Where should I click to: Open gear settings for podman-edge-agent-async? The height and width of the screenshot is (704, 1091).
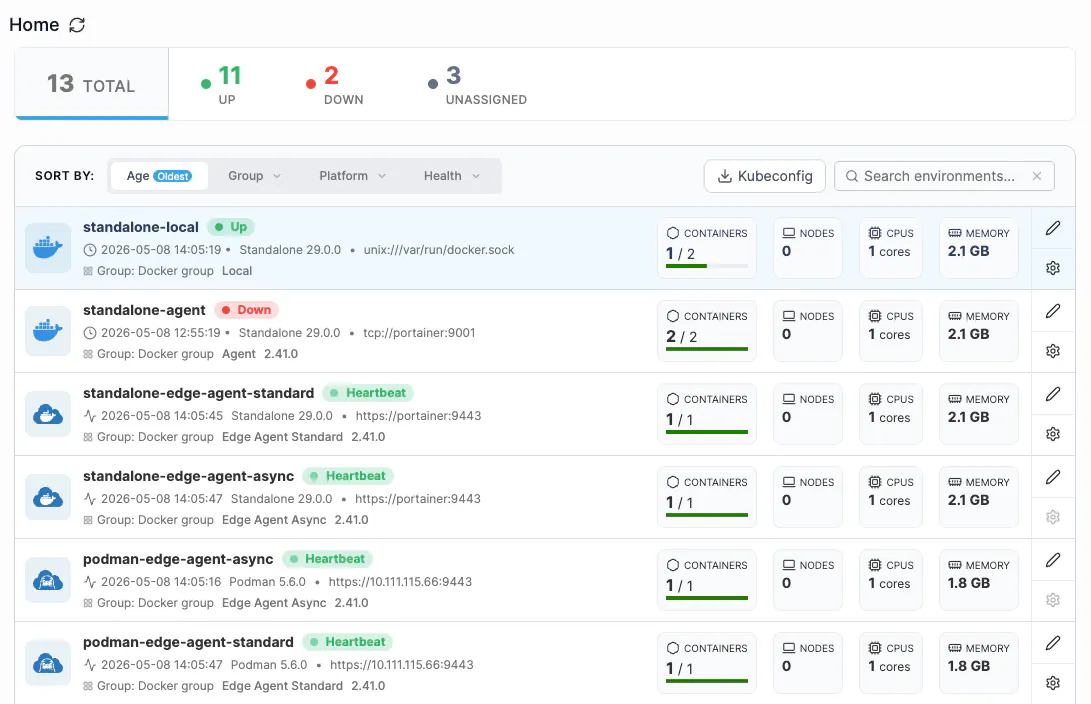click(1053, 600)
